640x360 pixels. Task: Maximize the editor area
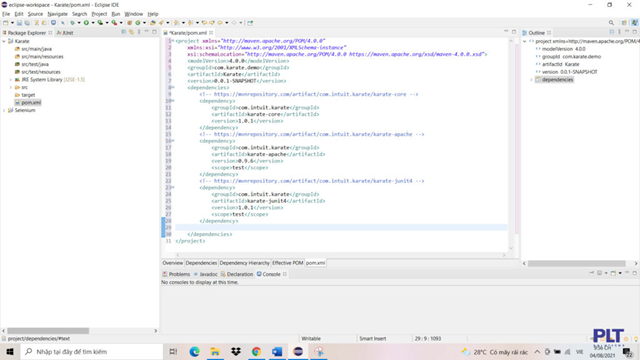tap(514, 32)
